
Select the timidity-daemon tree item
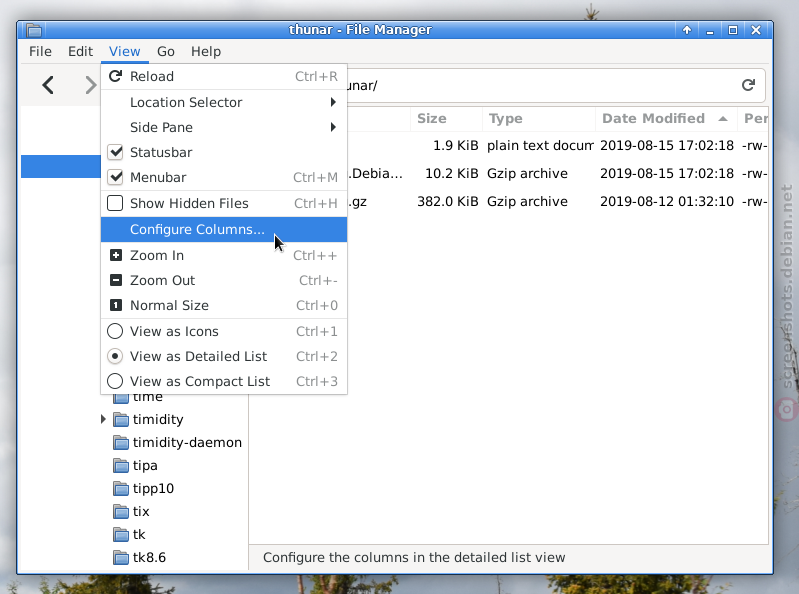pyautogui.click(x=187, y=442)
